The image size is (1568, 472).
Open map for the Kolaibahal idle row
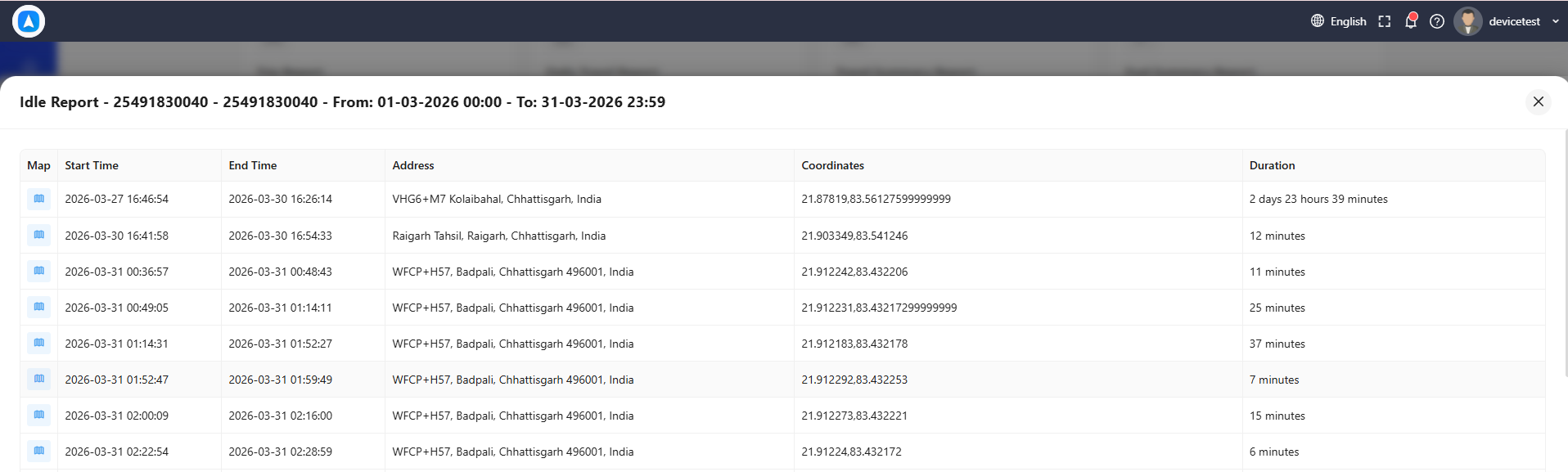(38, 199)
